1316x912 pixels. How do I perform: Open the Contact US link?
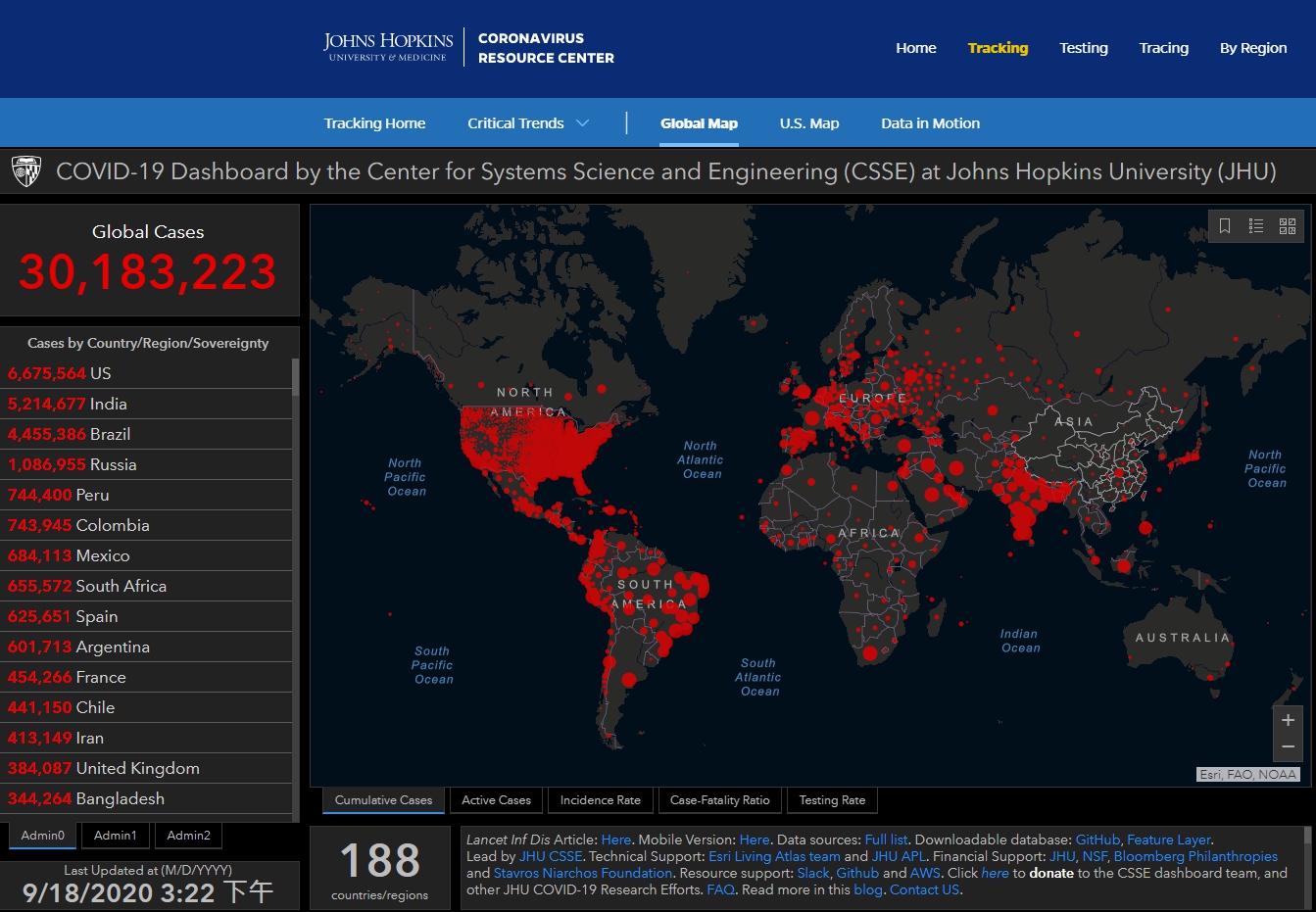tap(924, 889)
